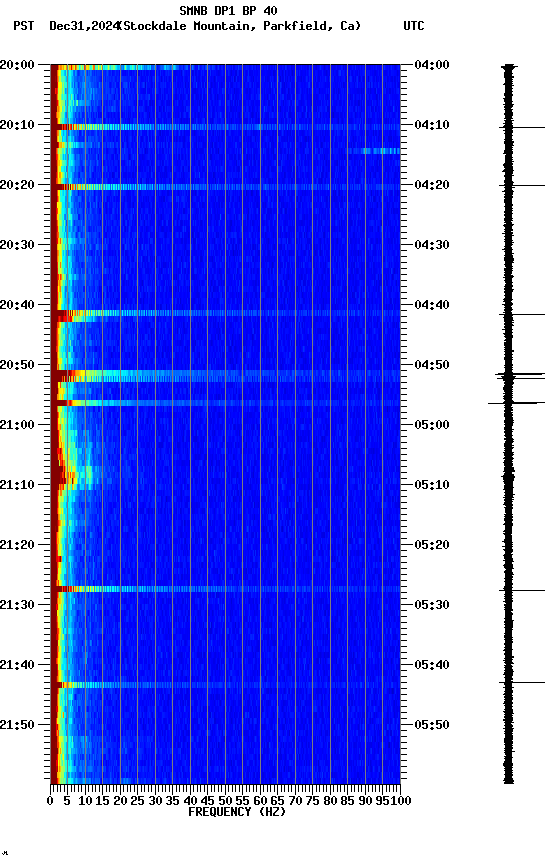Screen dimensions: 552x864
Task: Click the '20:00' PST time label
Action: tap(17, 65)
